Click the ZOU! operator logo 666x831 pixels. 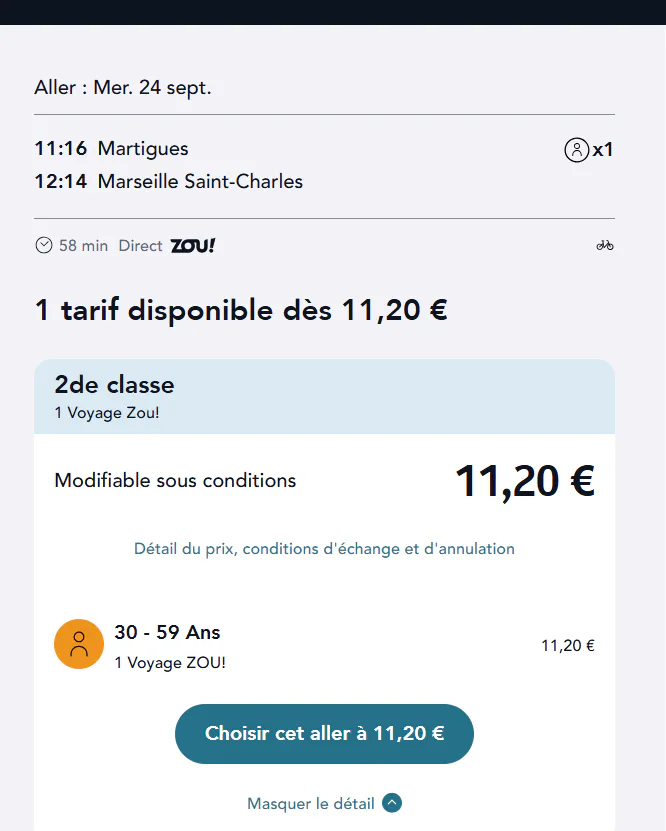(193, 246)
